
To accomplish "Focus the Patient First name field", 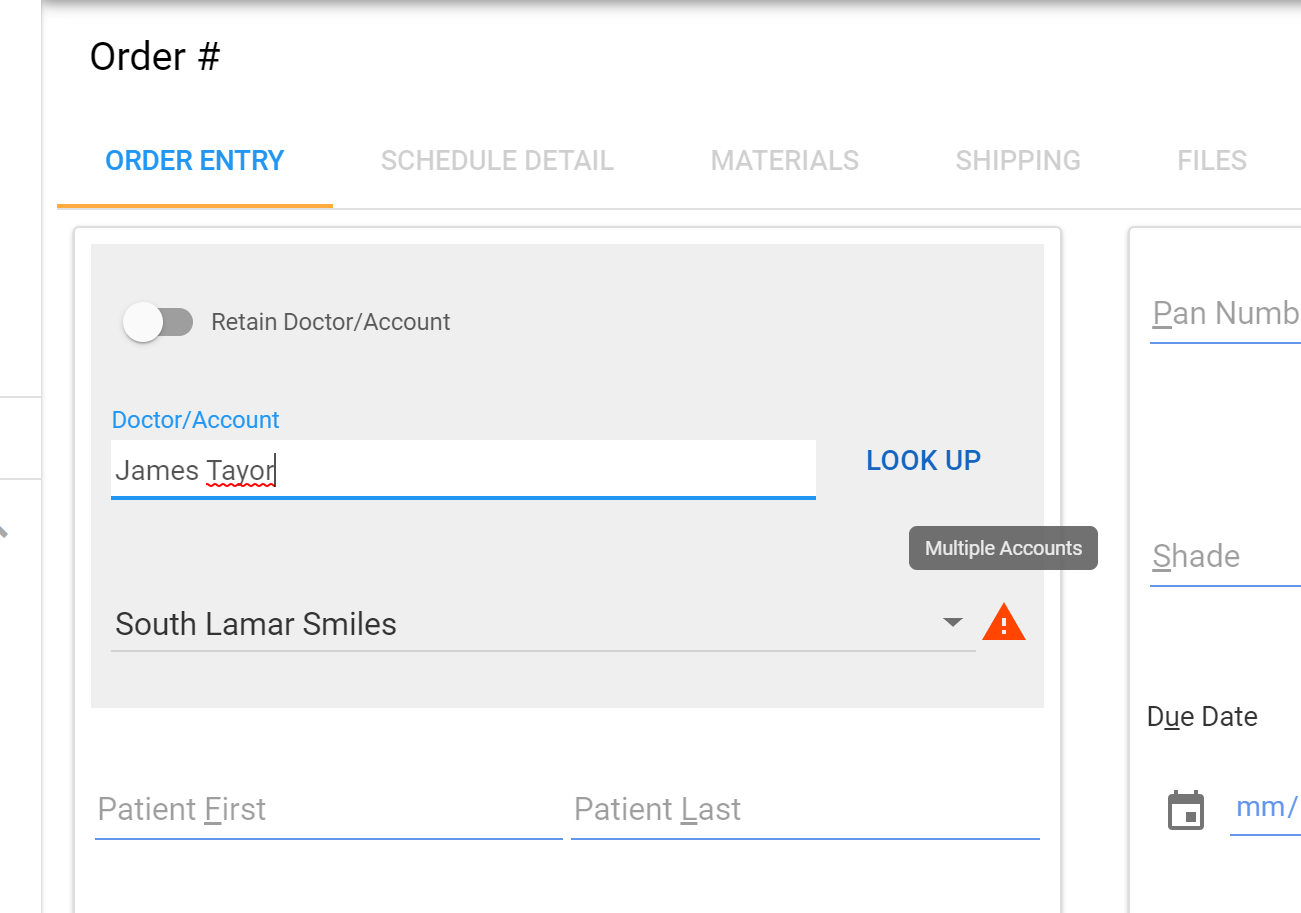I will [328, 809].
